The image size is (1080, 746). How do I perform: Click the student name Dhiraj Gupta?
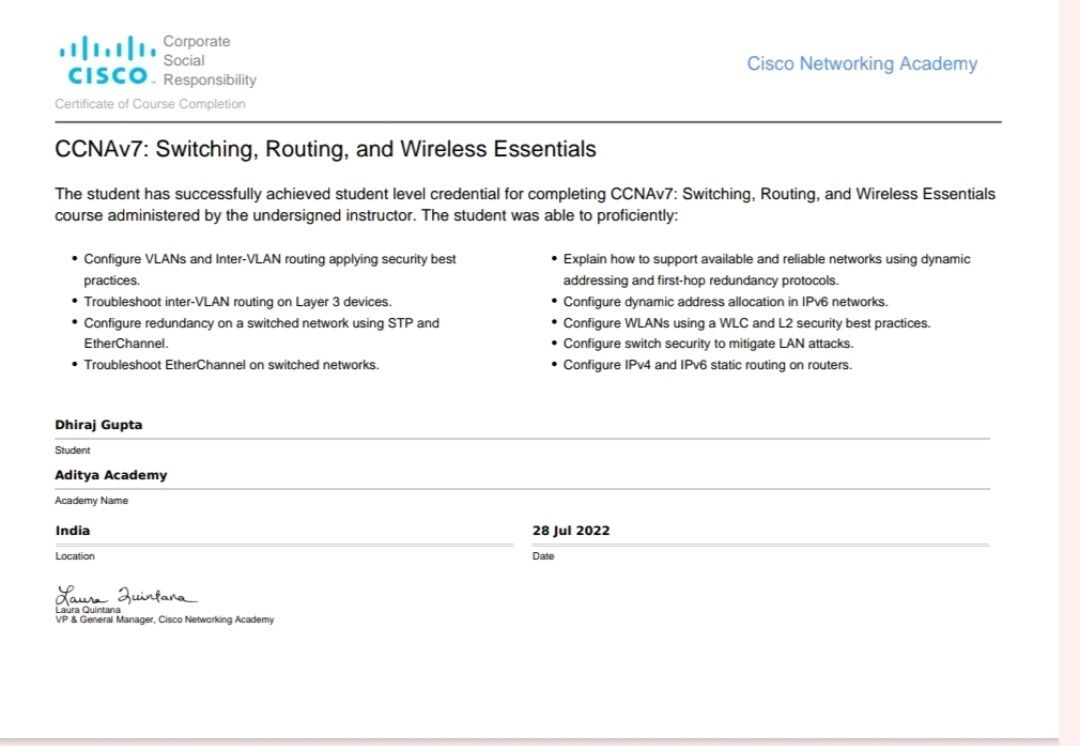pos(98,425)
